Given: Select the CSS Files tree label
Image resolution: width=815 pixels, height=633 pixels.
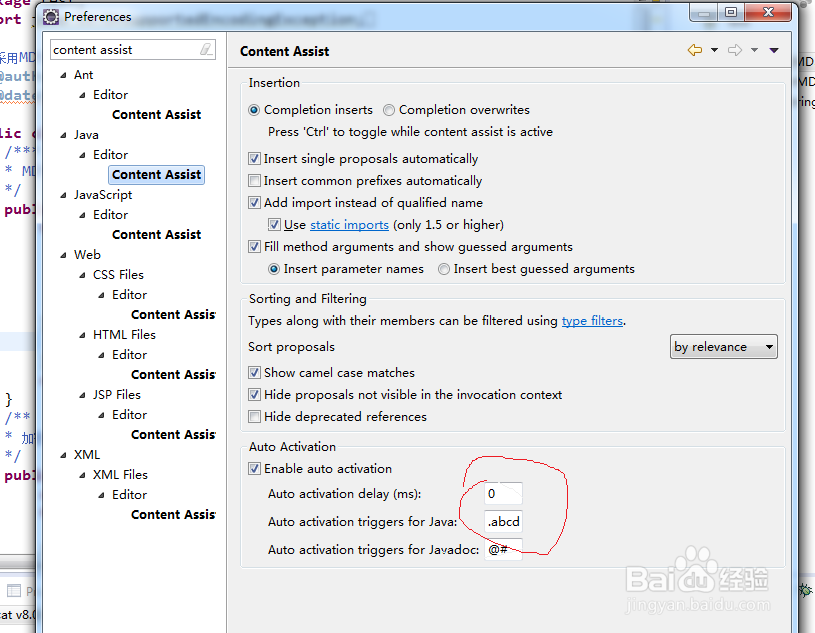Looking at the screenshot, I should pos(119,274).
